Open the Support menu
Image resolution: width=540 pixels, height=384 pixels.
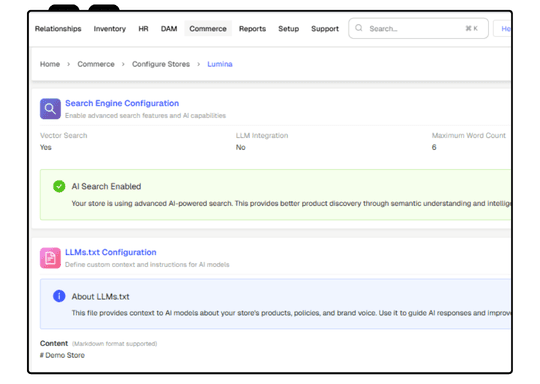[x=325, y=29]
